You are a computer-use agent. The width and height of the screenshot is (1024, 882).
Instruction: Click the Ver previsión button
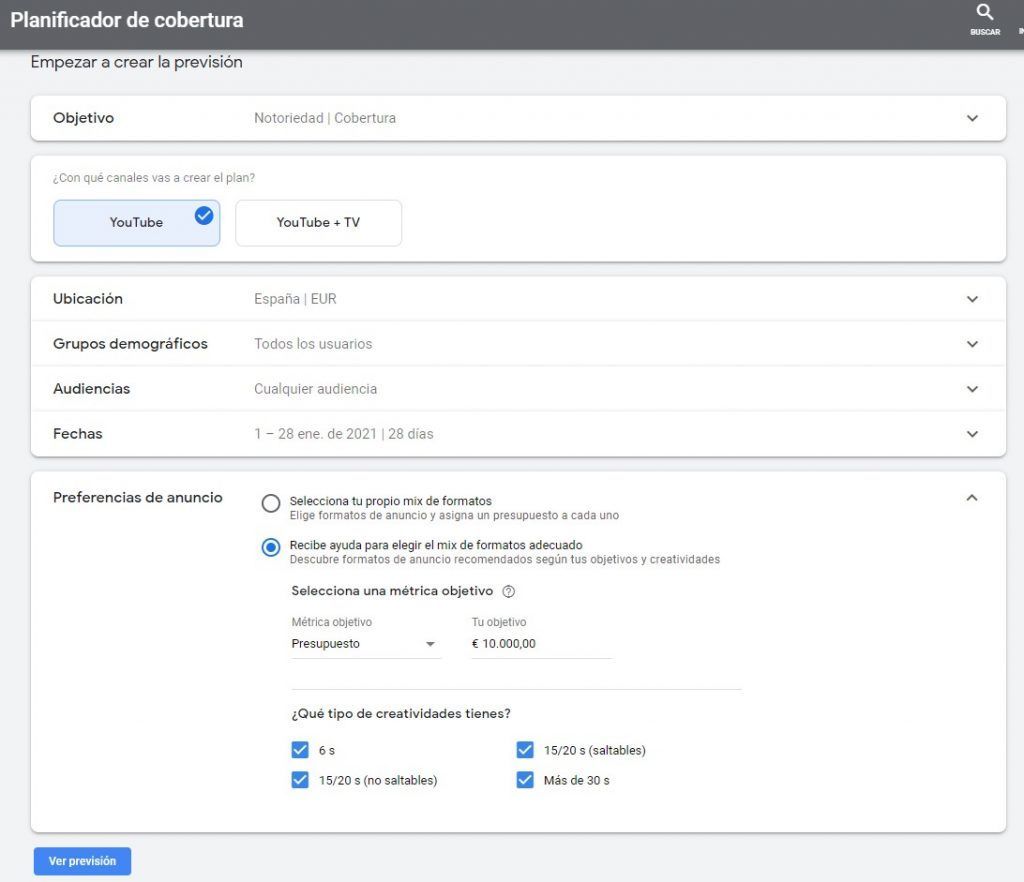pyautogui.click(x=82, y=861)
